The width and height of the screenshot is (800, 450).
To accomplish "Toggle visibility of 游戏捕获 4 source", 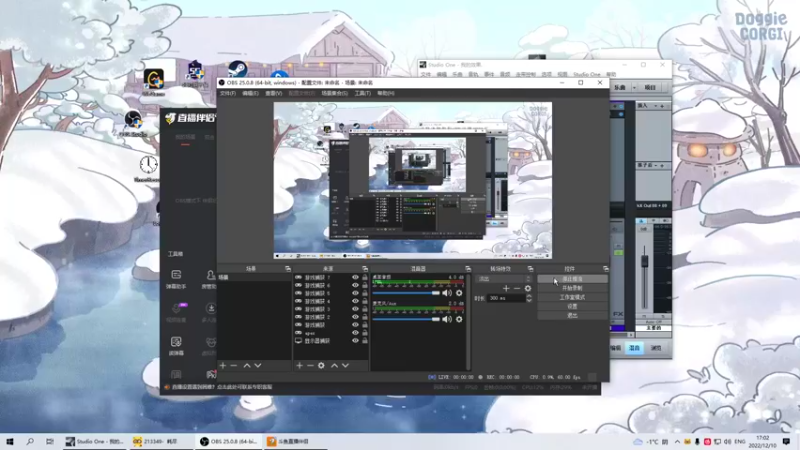I will (x=355, y=301).
